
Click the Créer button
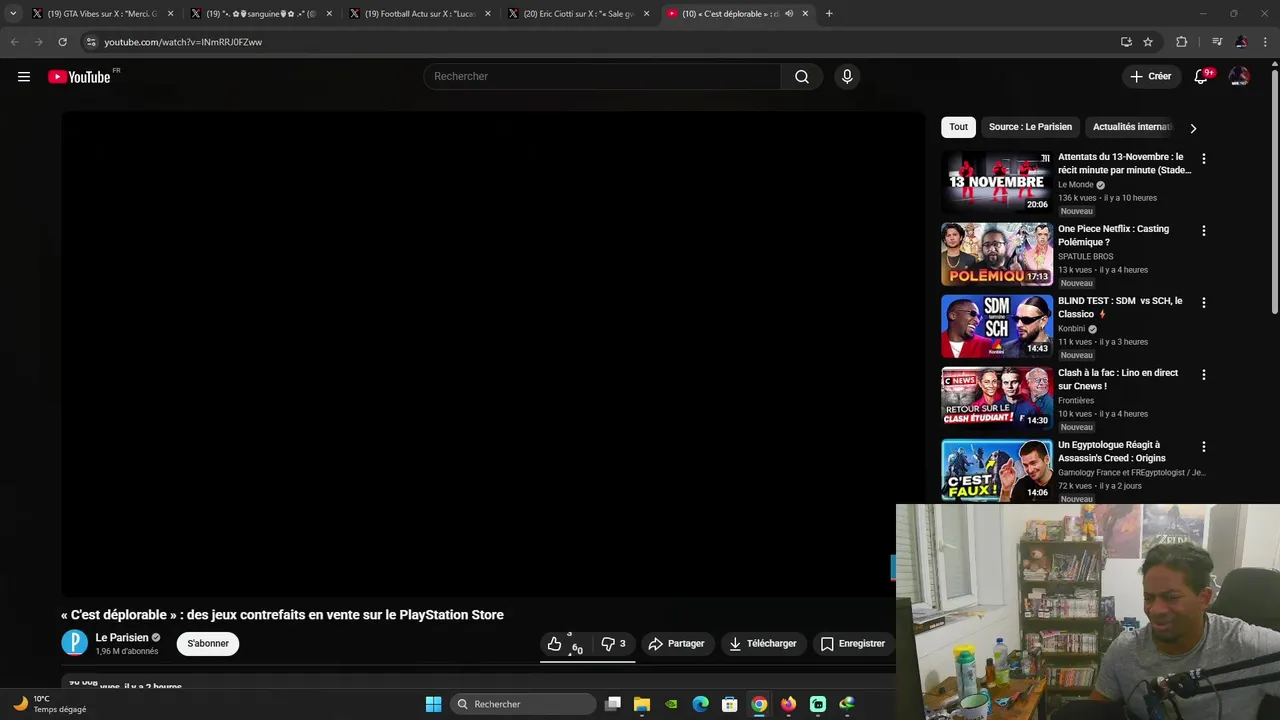click(1150, 77)
